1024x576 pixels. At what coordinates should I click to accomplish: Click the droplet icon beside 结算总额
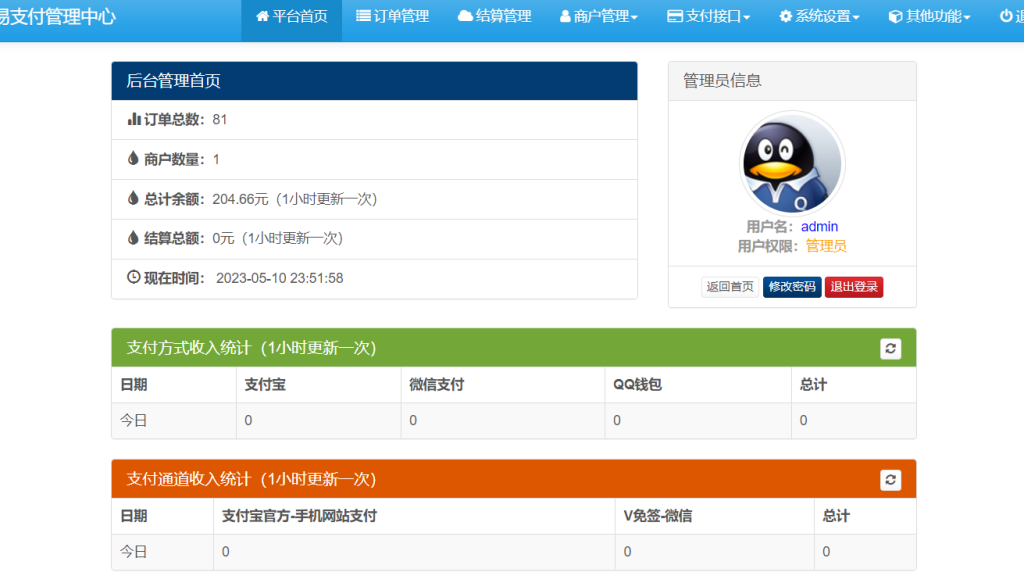coord(133,237)
